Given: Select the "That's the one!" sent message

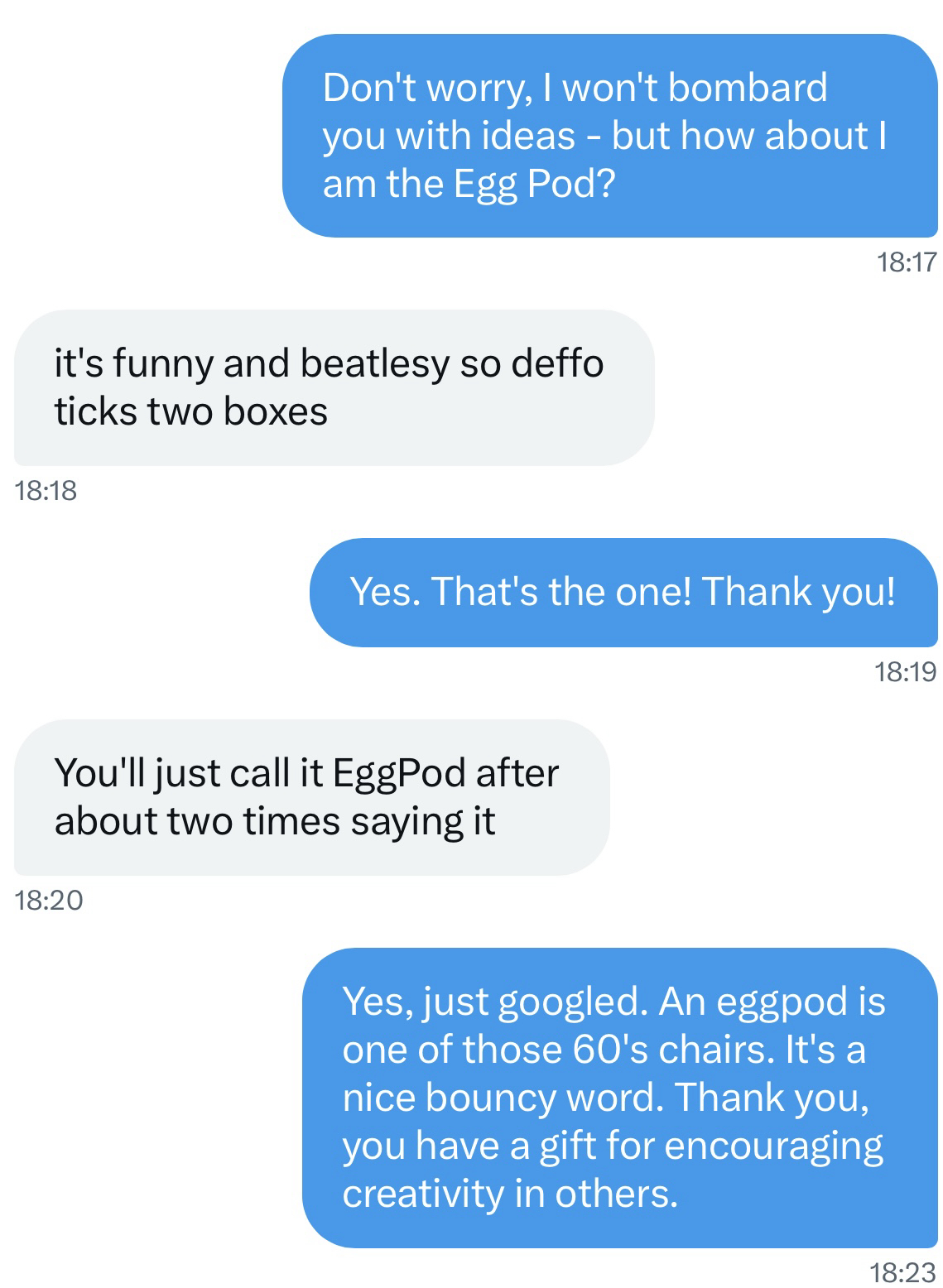Looking at the screenshot, I should pyautogui.click(x=623, y=592).
